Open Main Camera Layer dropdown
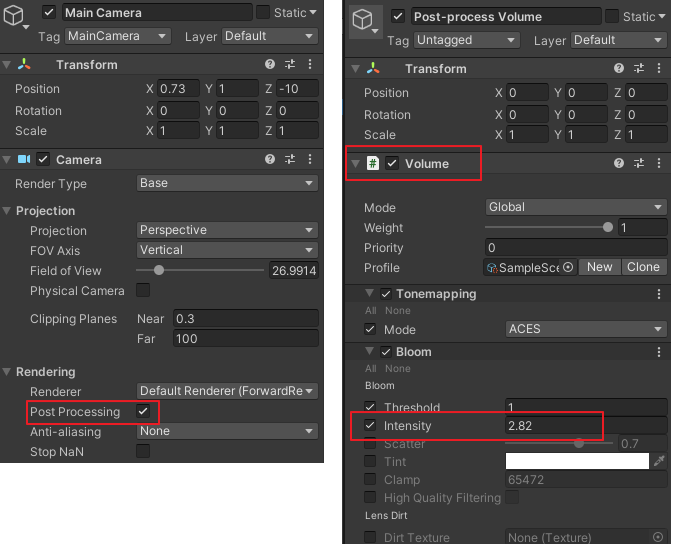Image resolution: width=673 pixels, height=546 pixels. [270, 36]
